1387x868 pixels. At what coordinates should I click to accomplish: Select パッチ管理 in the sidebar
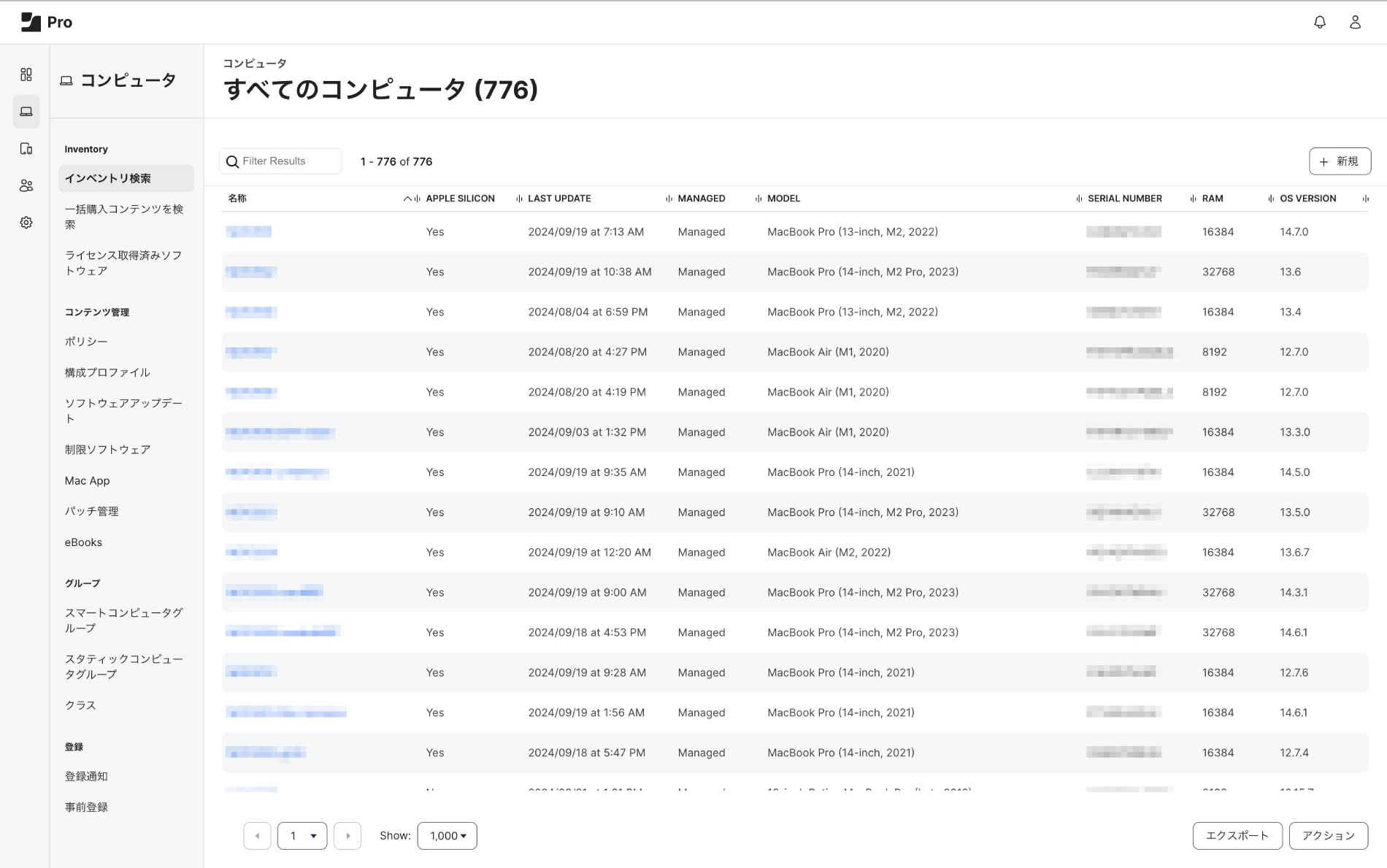click(x=91, y=511)
